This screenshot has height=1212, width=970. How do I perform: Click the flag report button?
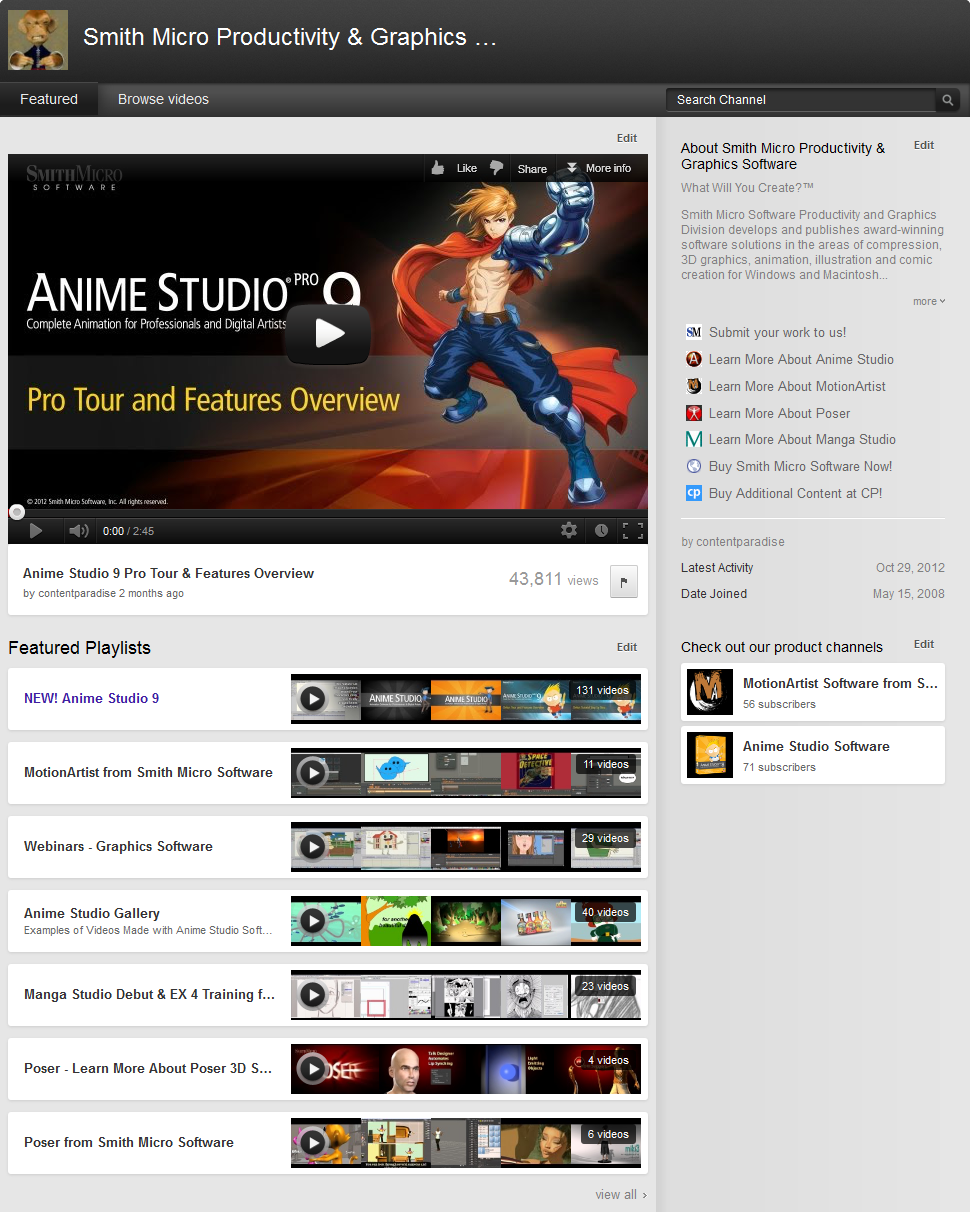pos(624,581)
